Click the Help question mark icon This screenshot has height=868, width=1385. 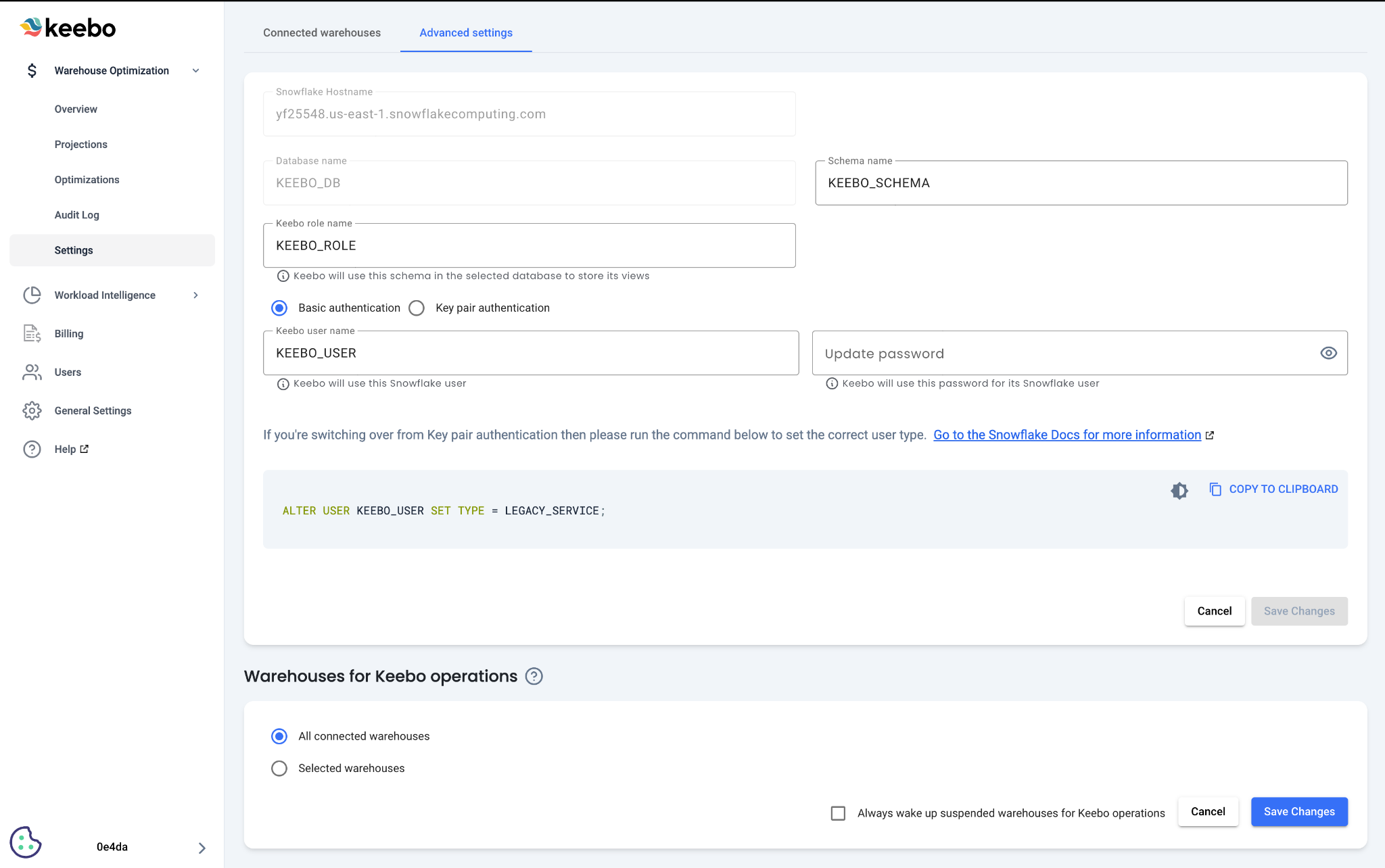[x=32, y=449]
